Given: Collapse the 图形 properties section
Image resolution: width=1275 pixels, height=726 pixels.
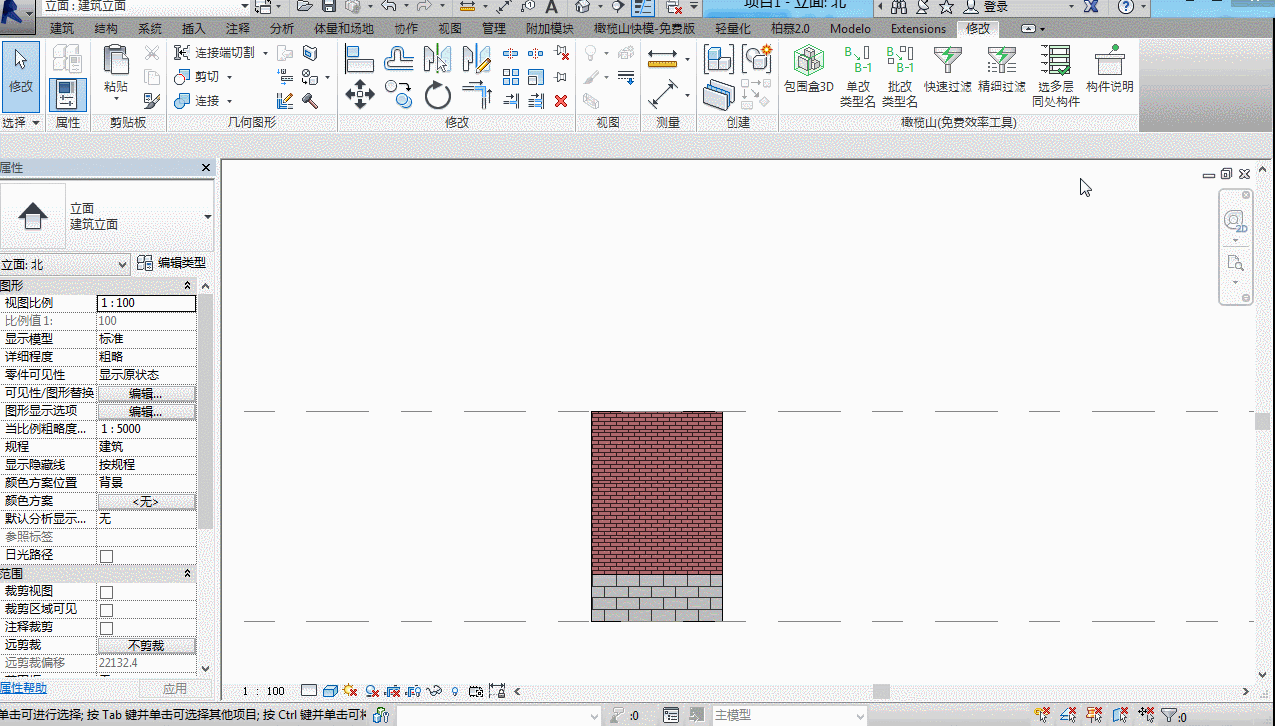Looking at the screenshot, I should [187, 286].
